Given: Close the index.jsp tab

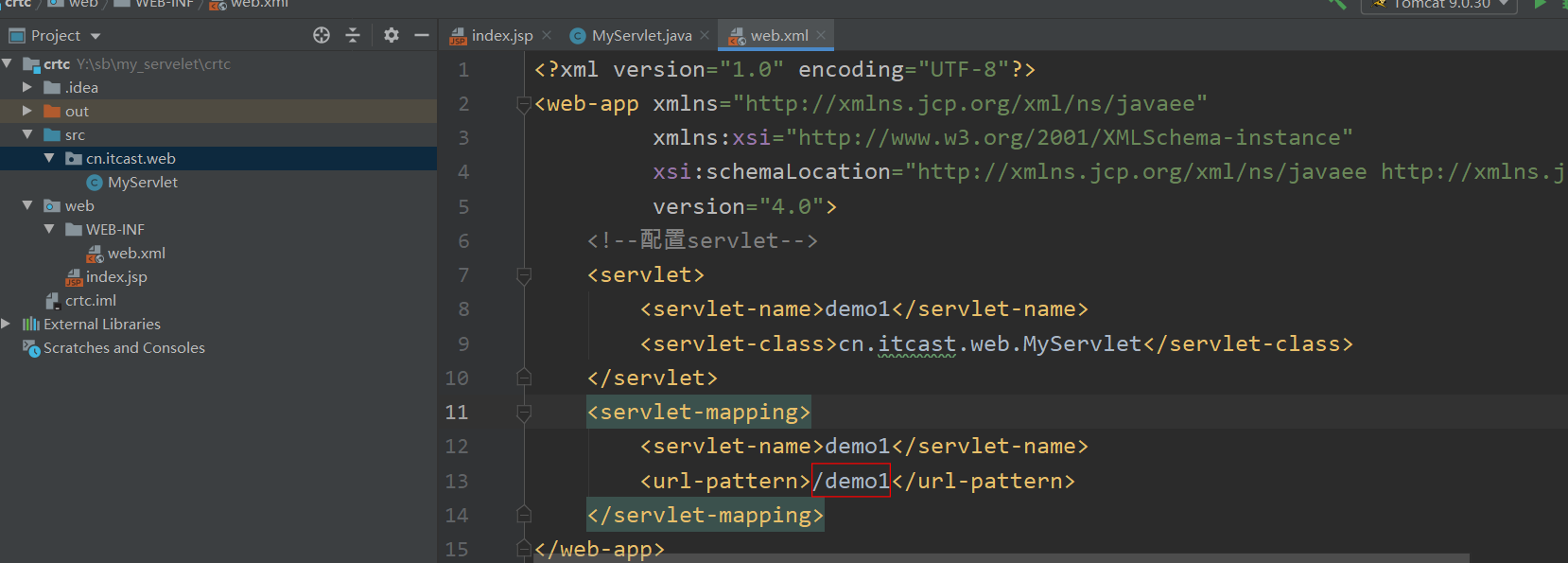Looking at the screenshot, I should click(x=547, y=35).
